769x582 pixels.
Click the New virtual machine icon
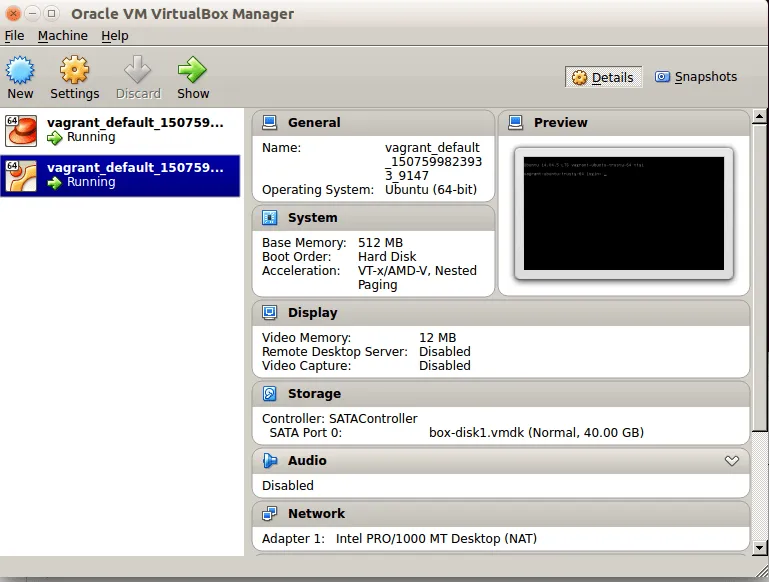point(20,70)
